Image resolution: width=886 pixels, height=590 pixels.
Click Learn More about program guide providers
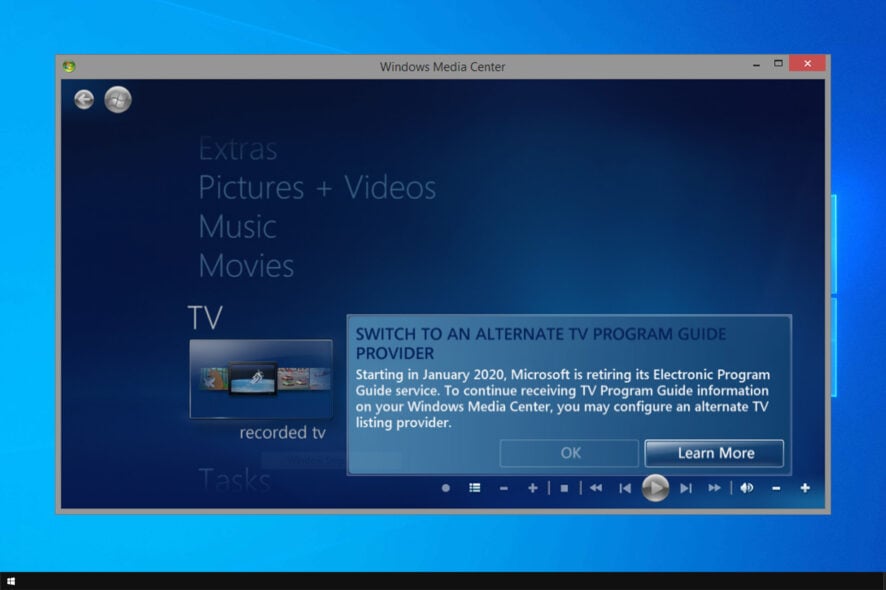click(x=714, y=453)
